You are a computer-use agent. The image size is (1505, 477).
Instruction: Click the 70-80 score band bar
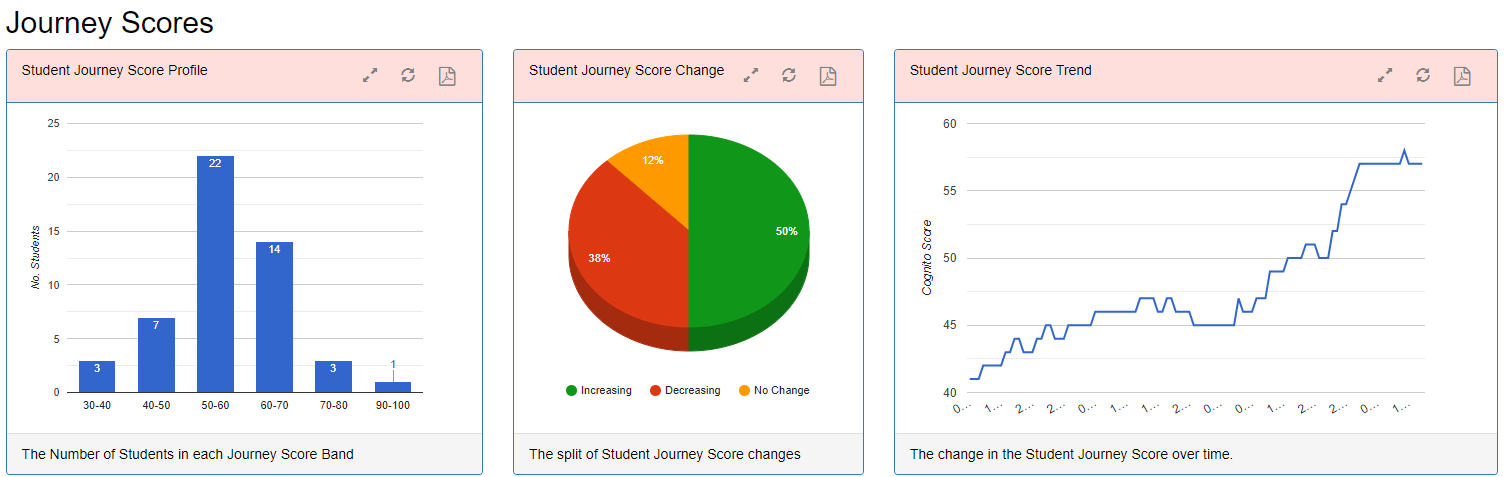click(333, 377)
